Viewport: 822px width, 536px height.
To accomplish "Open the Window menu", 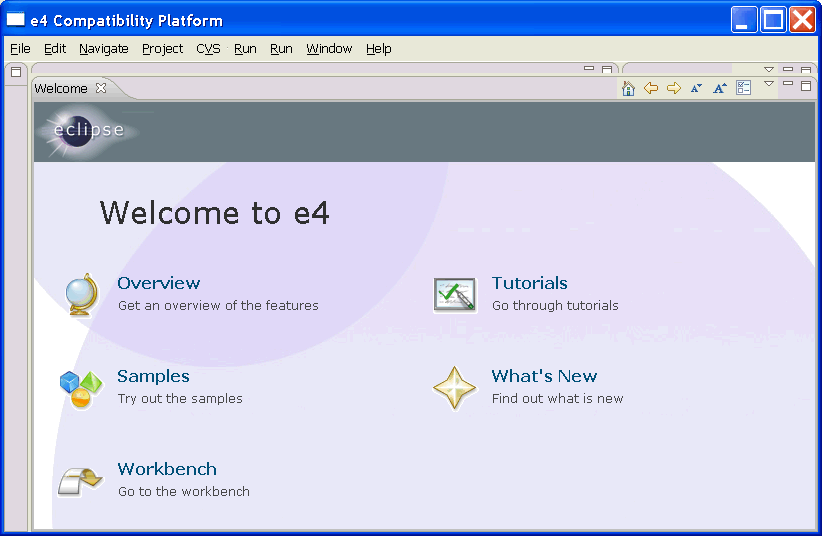I will (329, 49).
